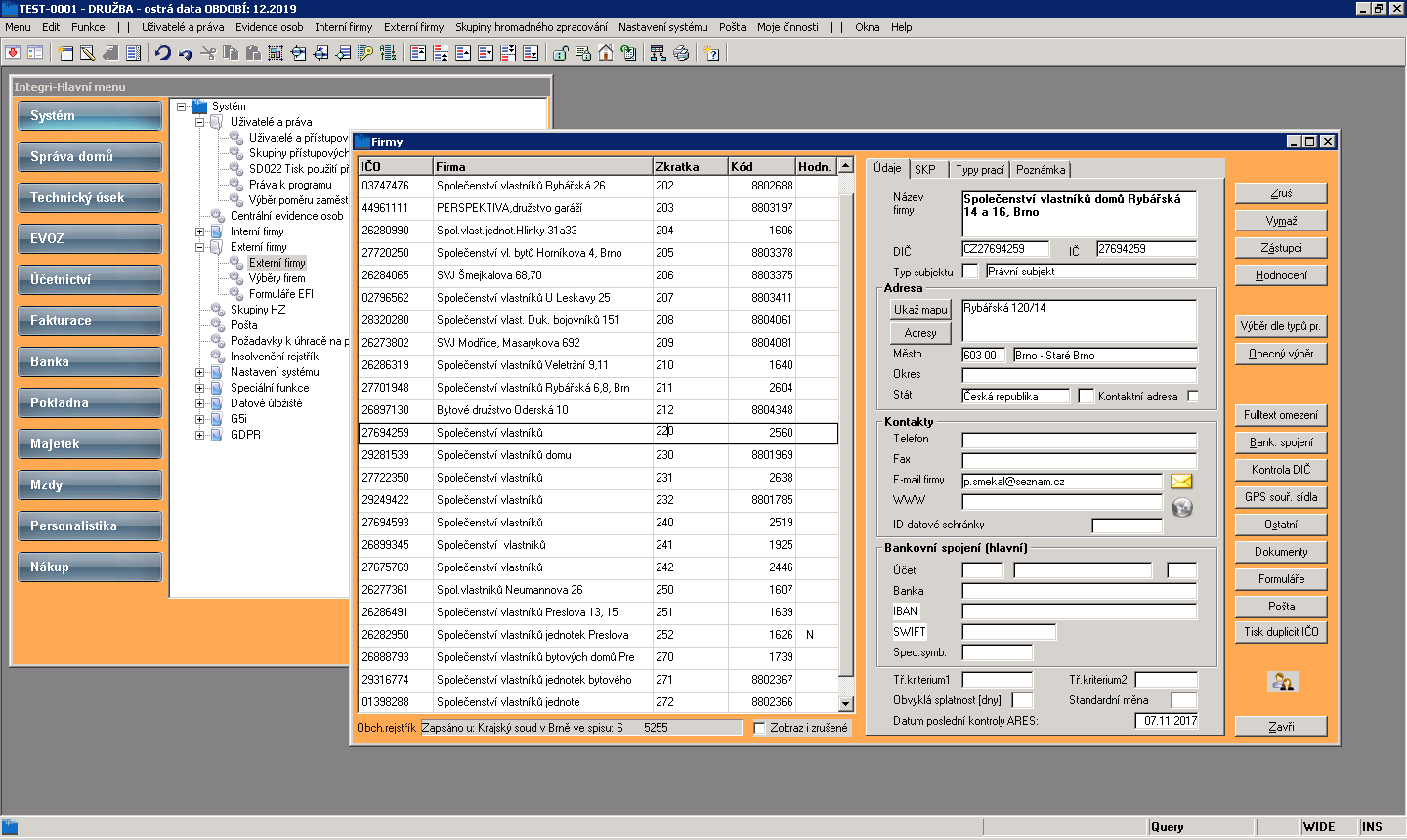
Task: Click the gear icon beside Pošta tree item
Action: point(218,325)
